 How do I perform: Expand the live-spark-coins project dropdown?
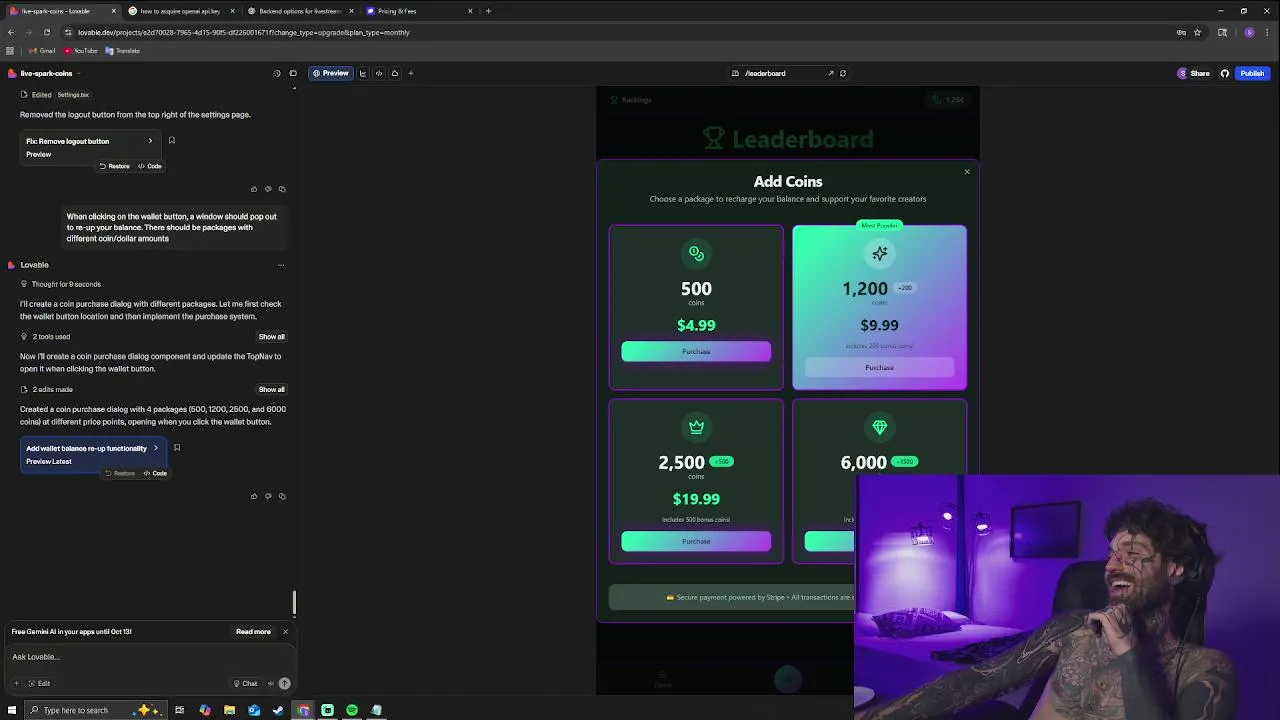point(78,73)
